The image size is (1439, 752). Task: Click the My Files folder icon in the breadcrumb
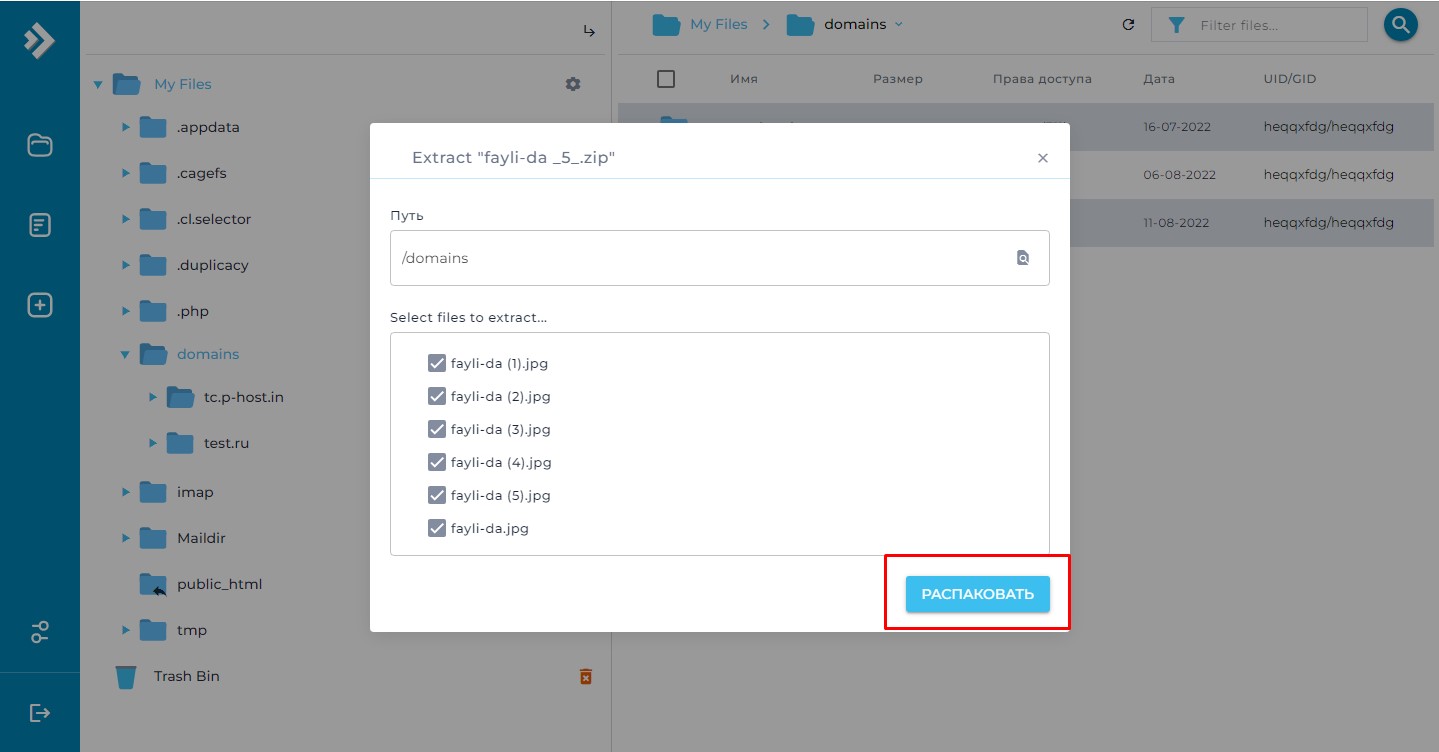click(666, 24)
